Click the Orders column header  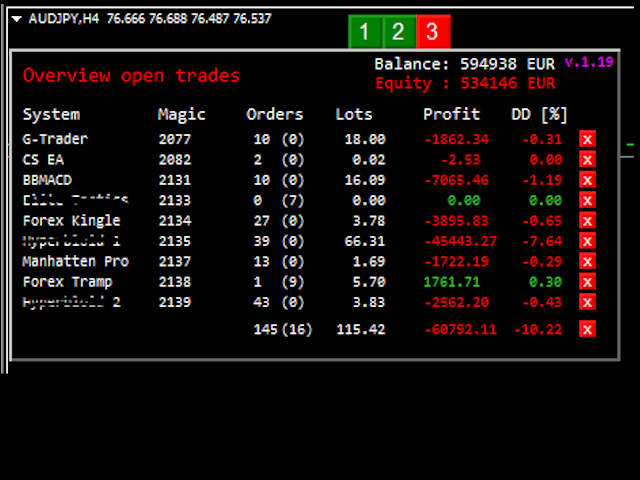(x=275, y=114)
